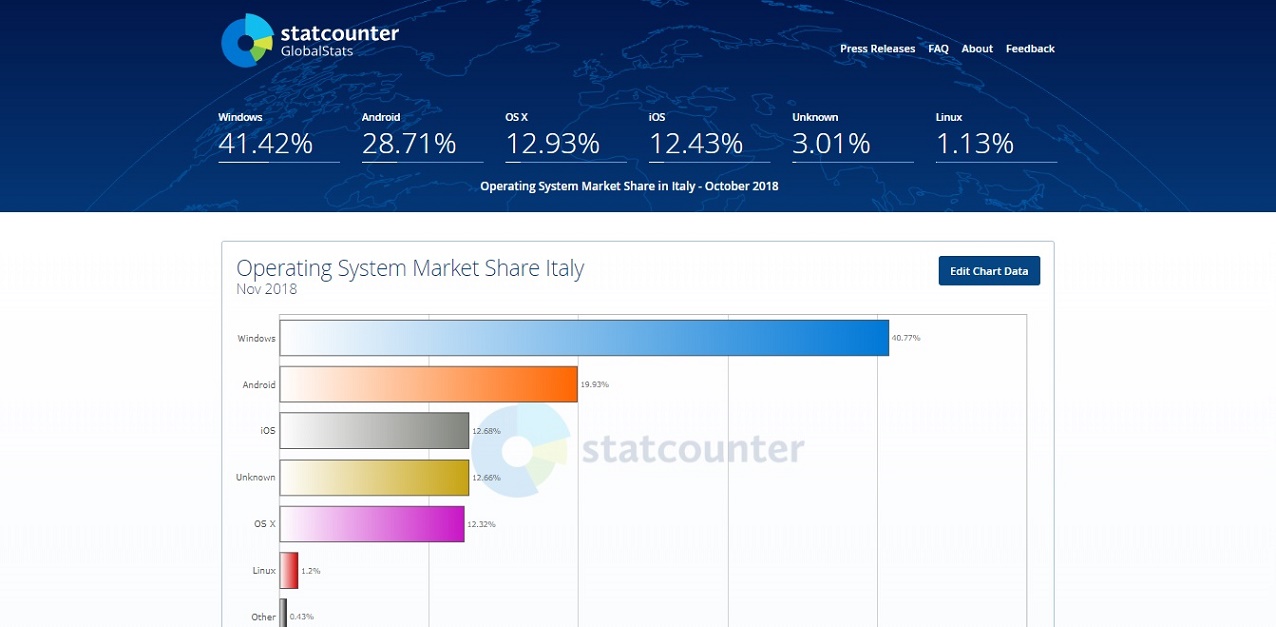Screen dimensions: 1276x627
Task: Select the OS X 12.93% stat
Action: coord(565,136)
